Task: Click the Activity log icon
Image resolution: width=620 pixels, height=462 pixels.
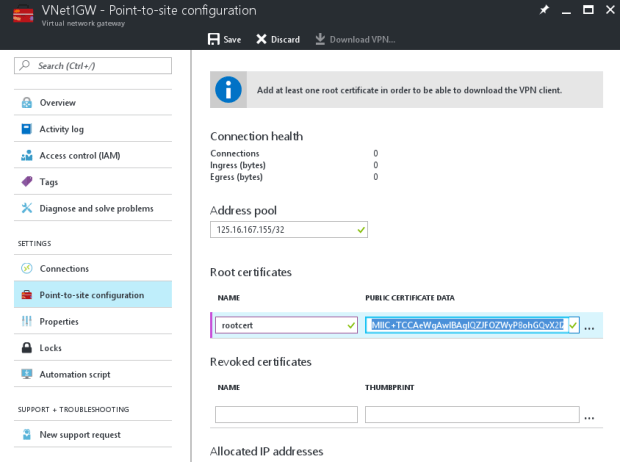Action: pos(26,129)
